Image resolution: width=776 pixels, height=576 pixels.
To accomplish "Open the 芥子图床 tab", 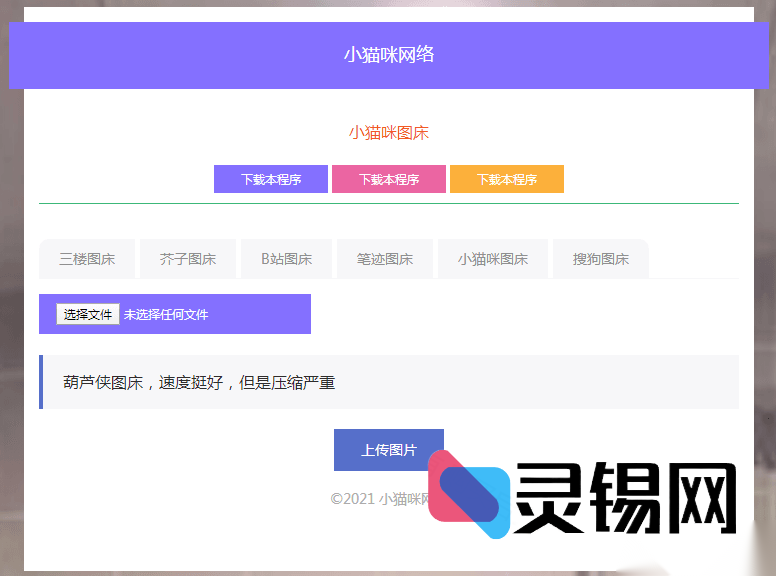I will click(188, 259).
